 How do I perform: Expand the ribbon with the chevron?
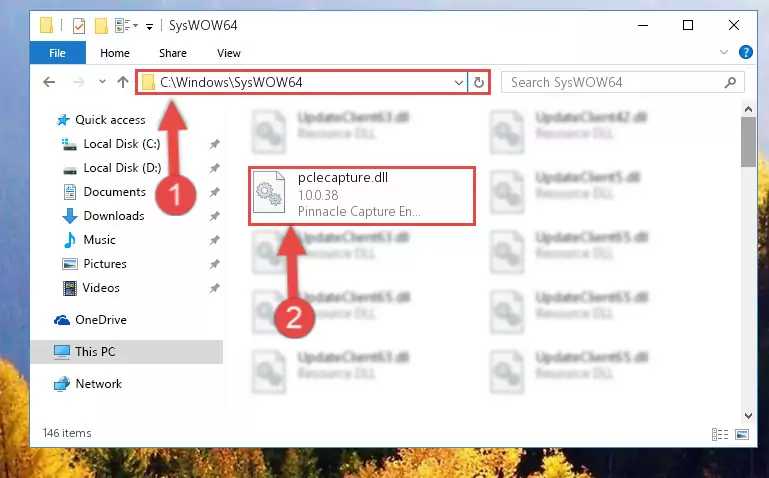pos(723,52)
